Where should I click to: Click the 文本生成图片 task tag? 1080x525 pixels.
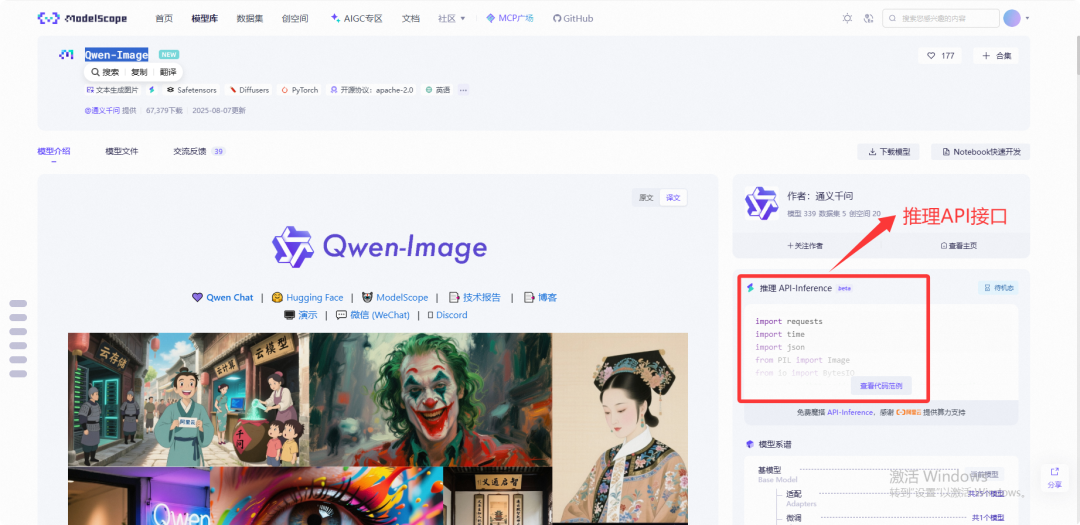tap(112, 90)
